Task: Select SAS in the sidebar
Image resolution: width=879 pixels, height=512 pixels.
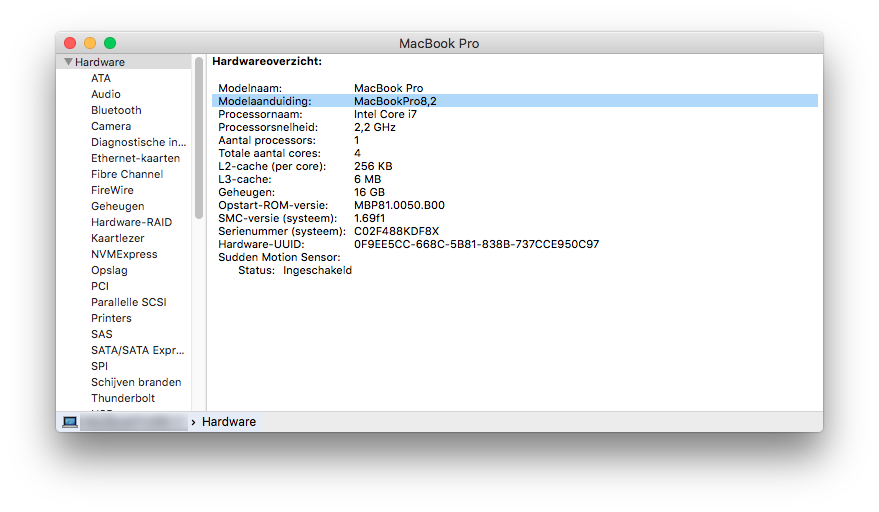Action: pyautogui.click(x=101, y=334)
